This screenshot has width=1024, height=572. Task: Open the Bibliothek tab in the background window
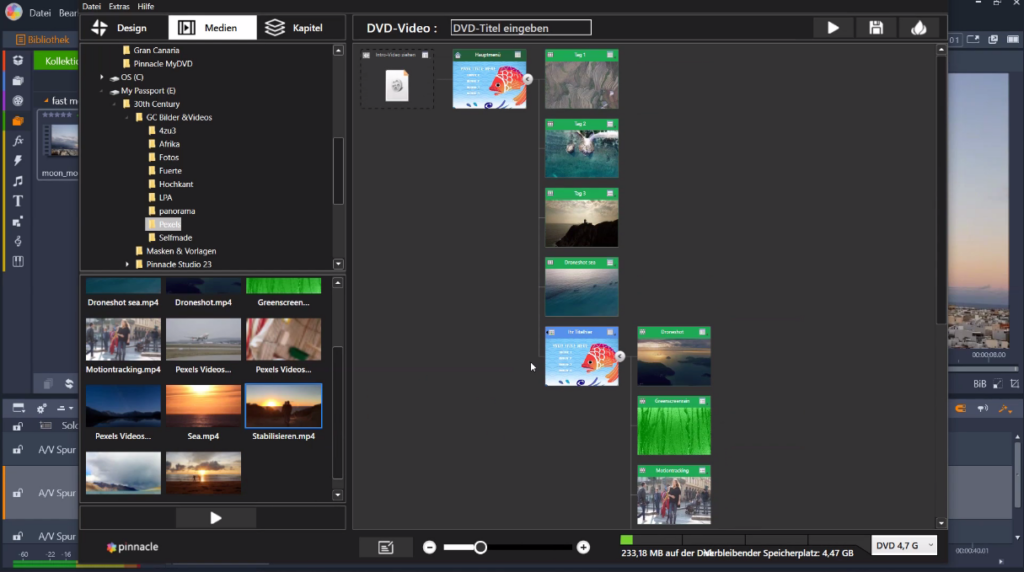[x=42, y=40]
